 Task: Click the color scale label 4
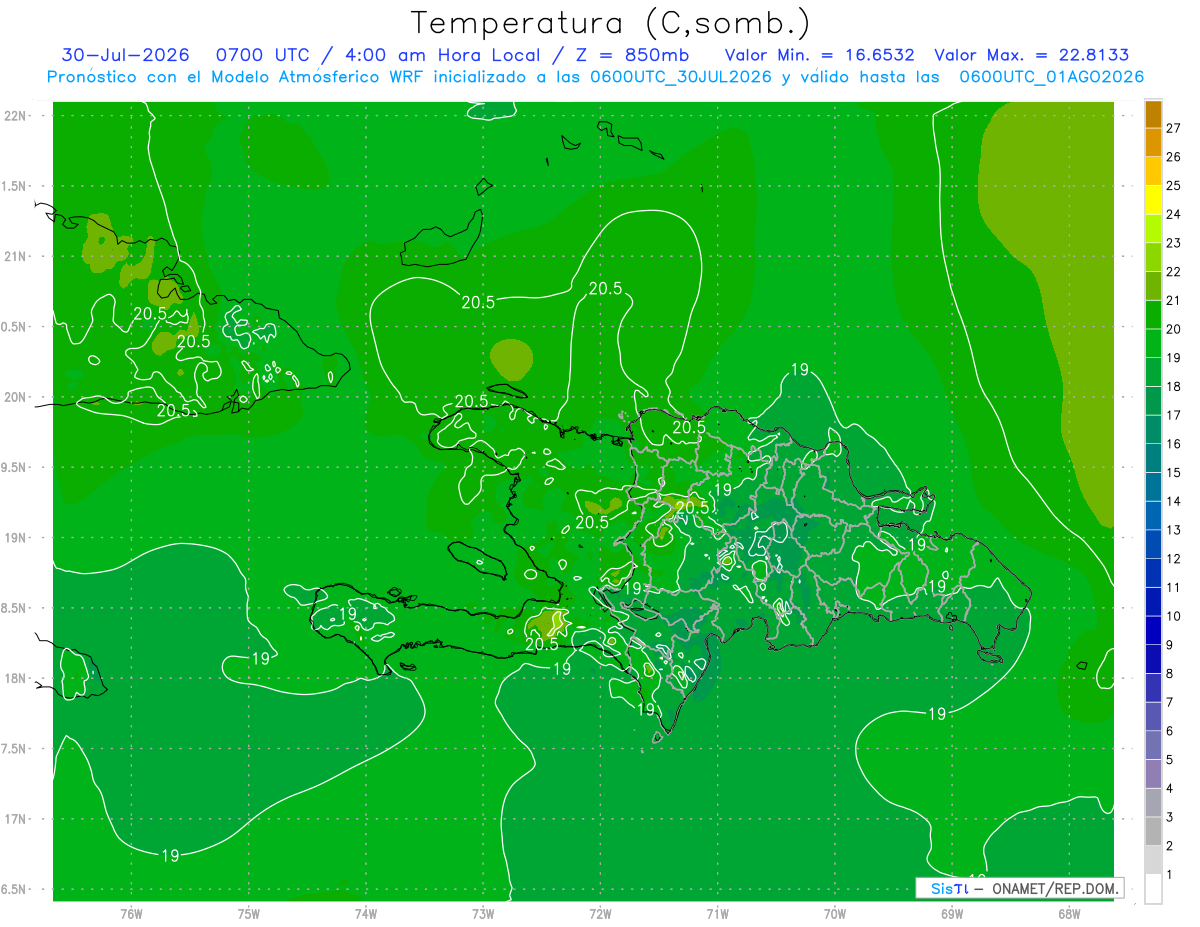point(1170,788)
